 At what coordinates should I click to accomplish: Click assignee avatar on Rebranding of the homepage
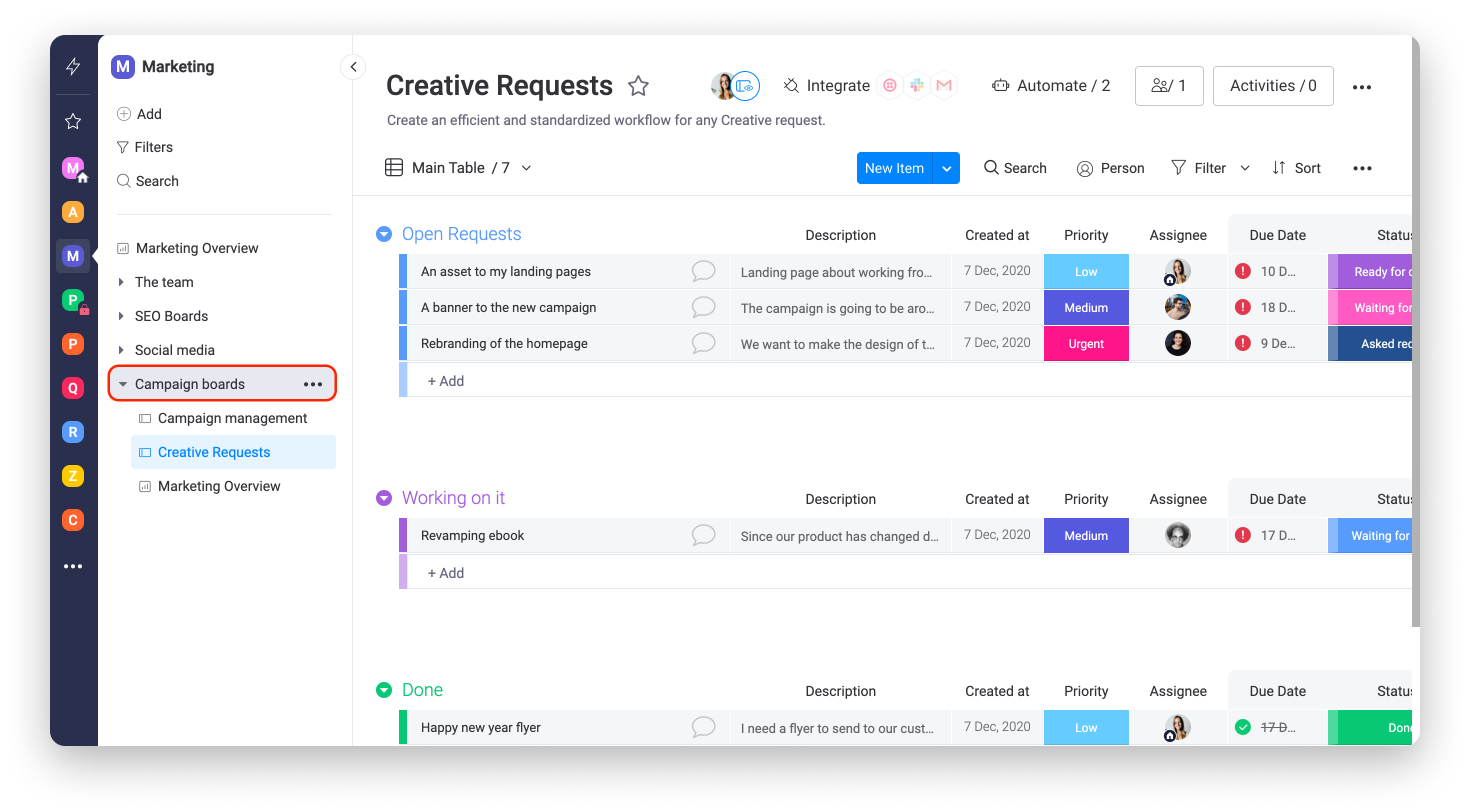click(1178, 343)
